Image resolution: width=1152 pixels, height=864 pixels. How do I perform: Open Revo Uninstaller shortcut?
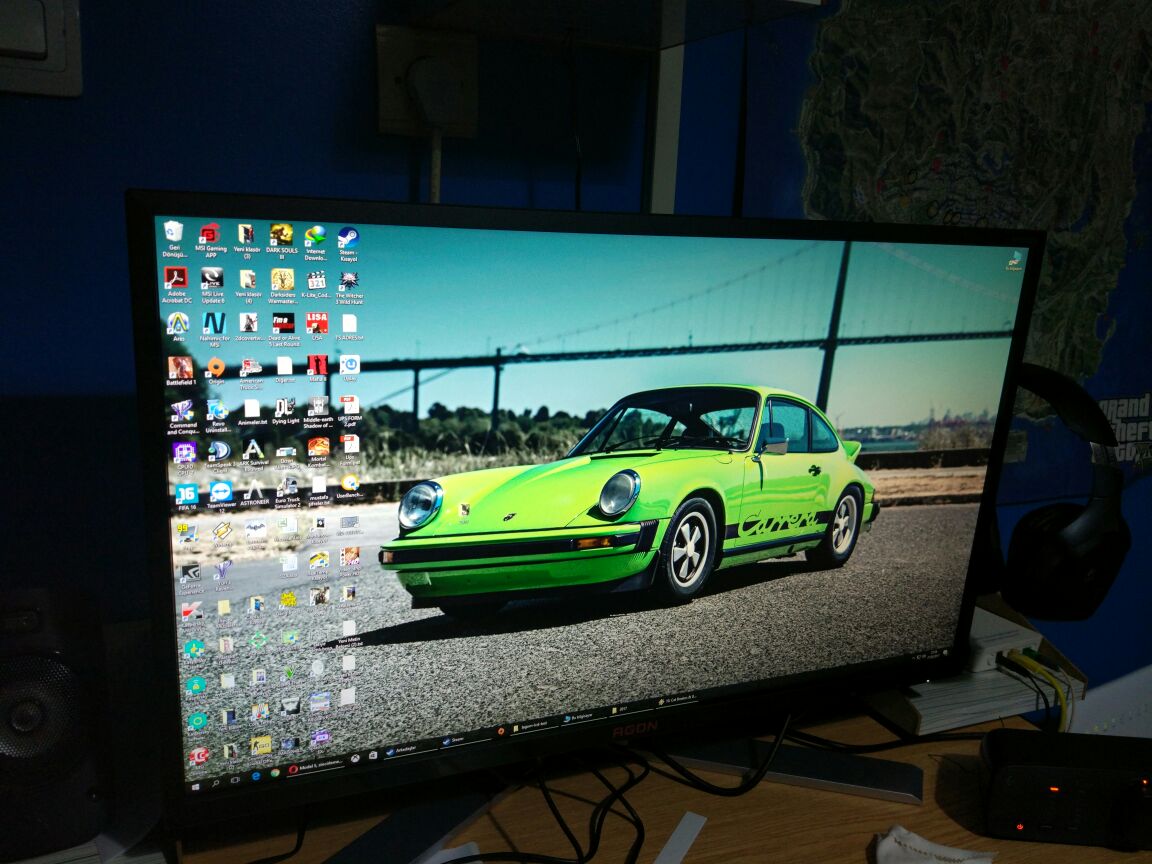coord(217,416)
